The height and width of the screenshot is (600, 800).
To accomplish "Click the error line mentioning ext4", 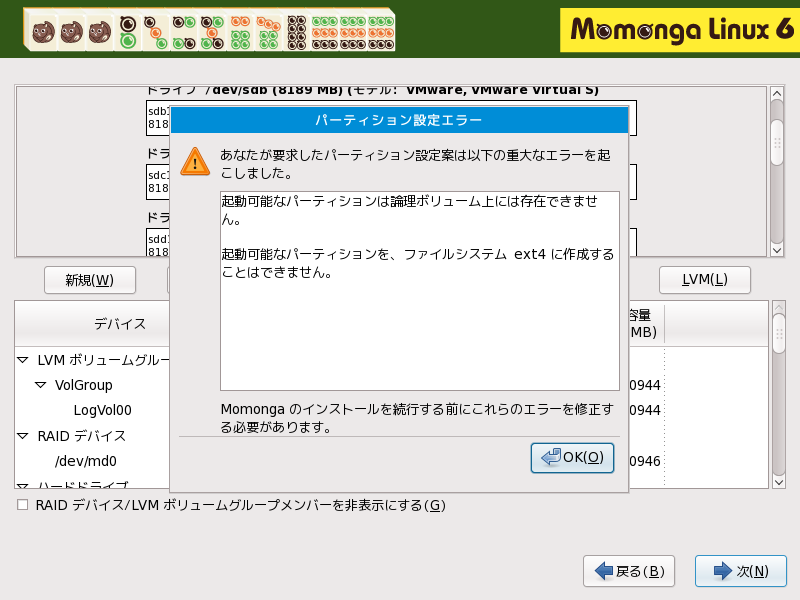I will 417,263.
